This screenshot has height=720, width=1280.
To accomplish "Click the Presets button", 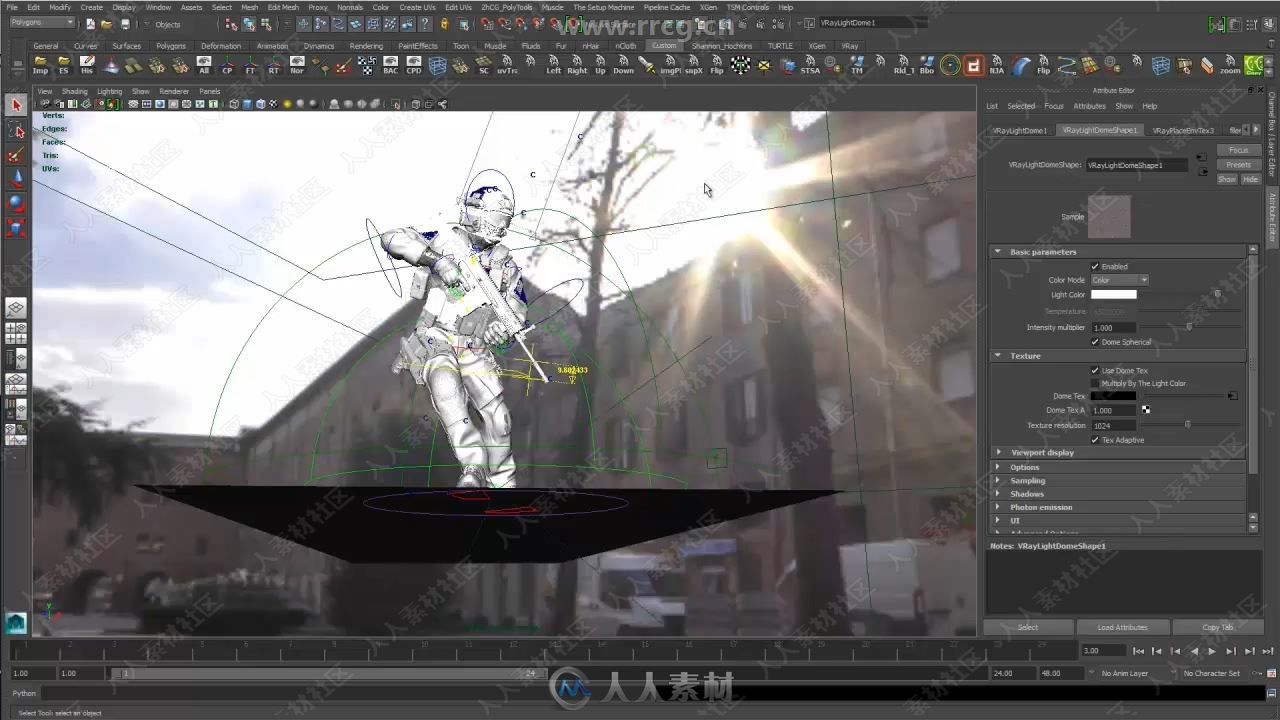I will pos(1238,165).
